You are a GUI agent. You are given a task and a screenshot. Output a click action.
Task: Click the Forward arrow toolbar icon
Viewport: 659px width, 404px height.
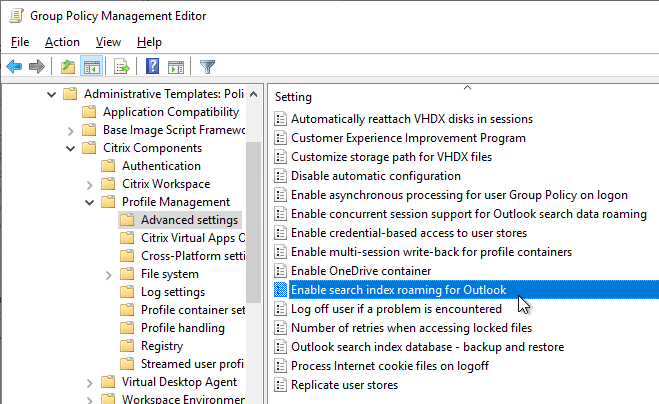pyautogui.click(x=37, y=66)
